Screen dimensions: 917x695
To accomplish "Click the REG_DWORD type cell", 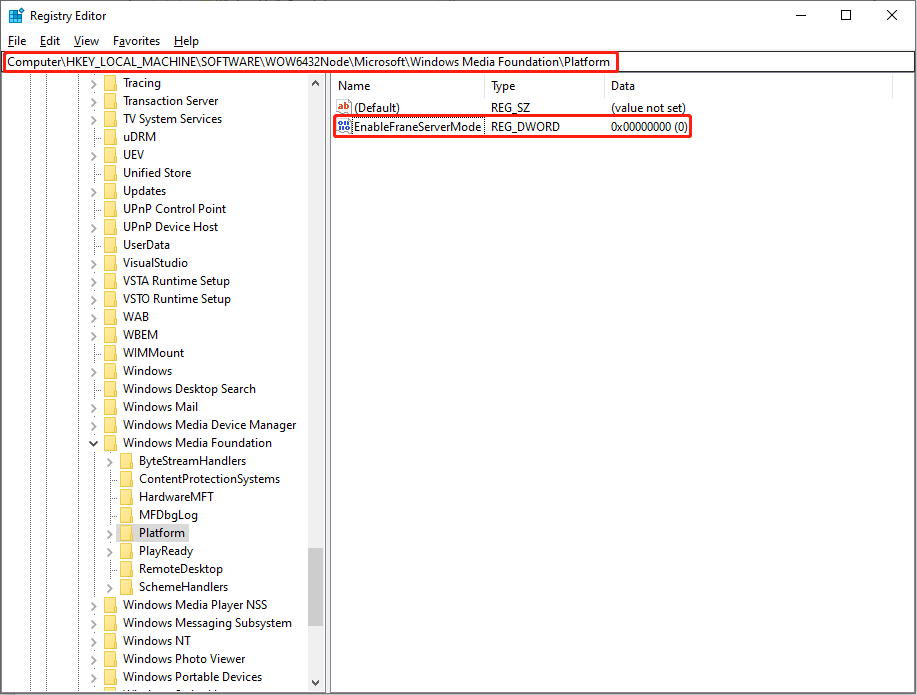I will pos(525,127).
